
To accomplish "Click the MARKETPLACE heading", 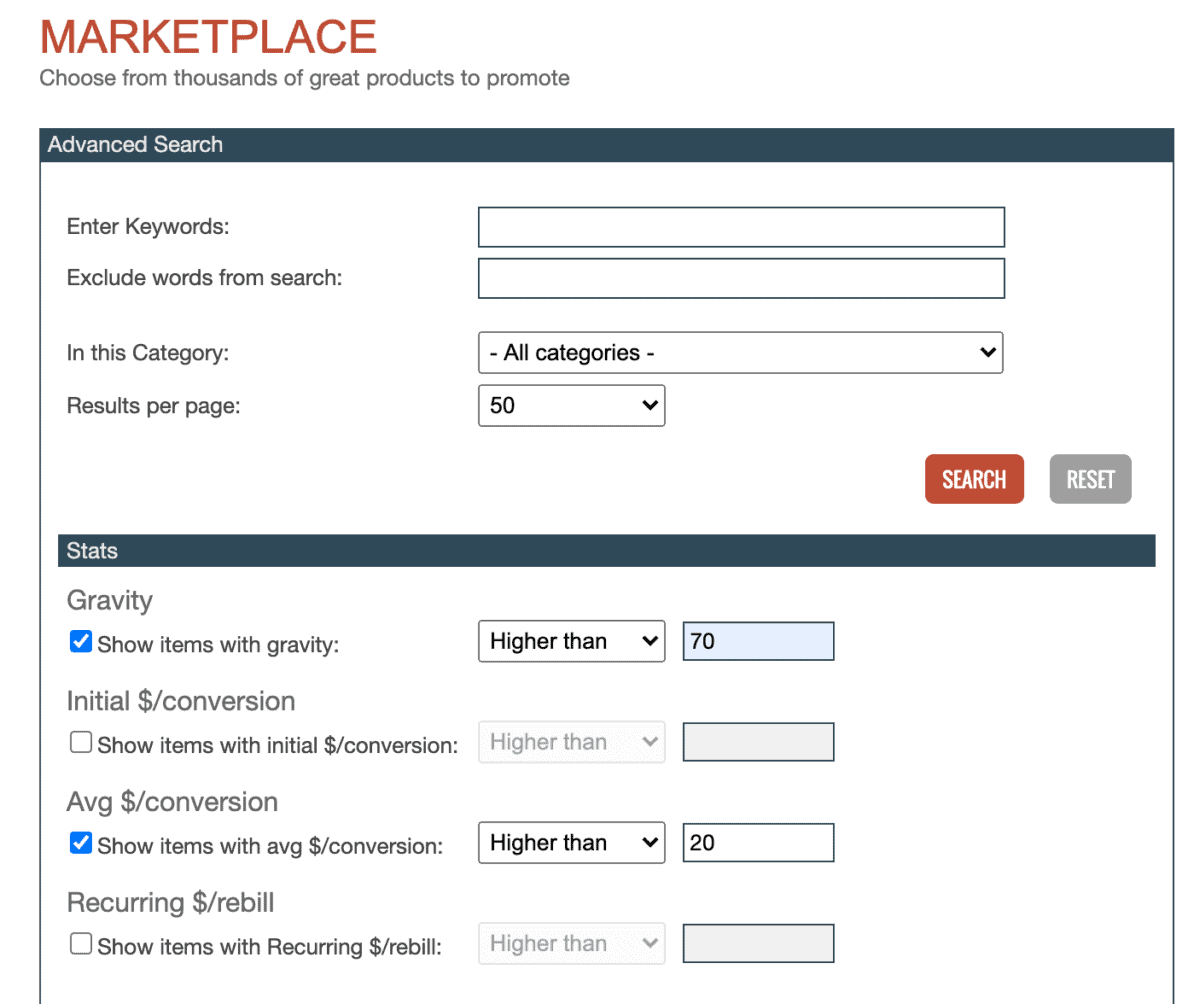I will coord(207,37).
